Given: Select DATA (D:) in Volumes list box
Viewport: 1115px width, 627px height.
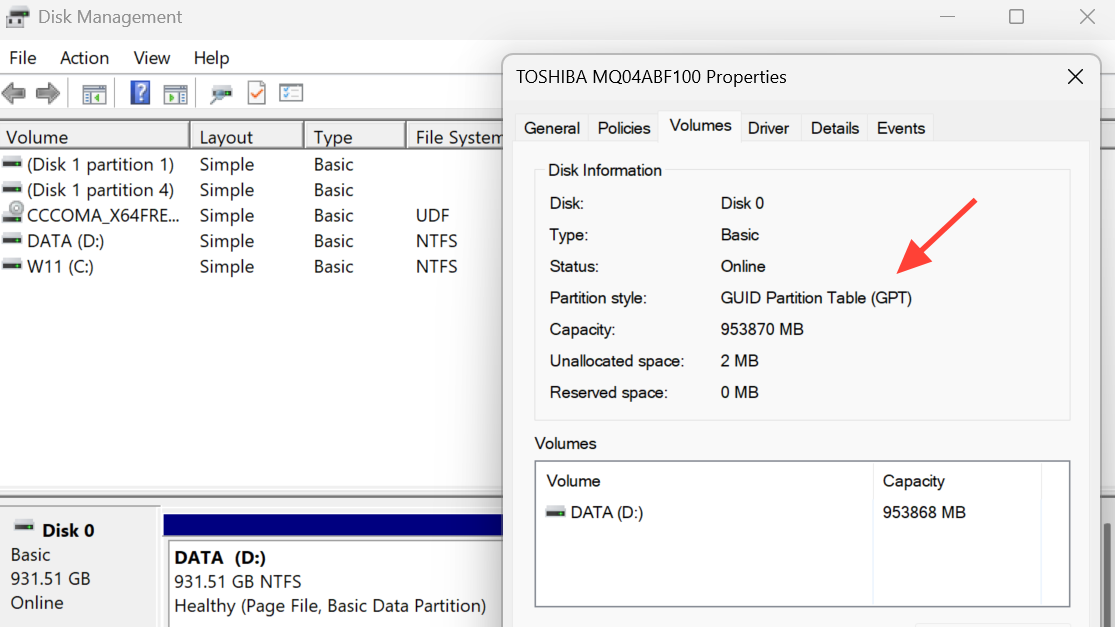Looking at the screenshot, I should pyautogui.click(x=606, y=513).
